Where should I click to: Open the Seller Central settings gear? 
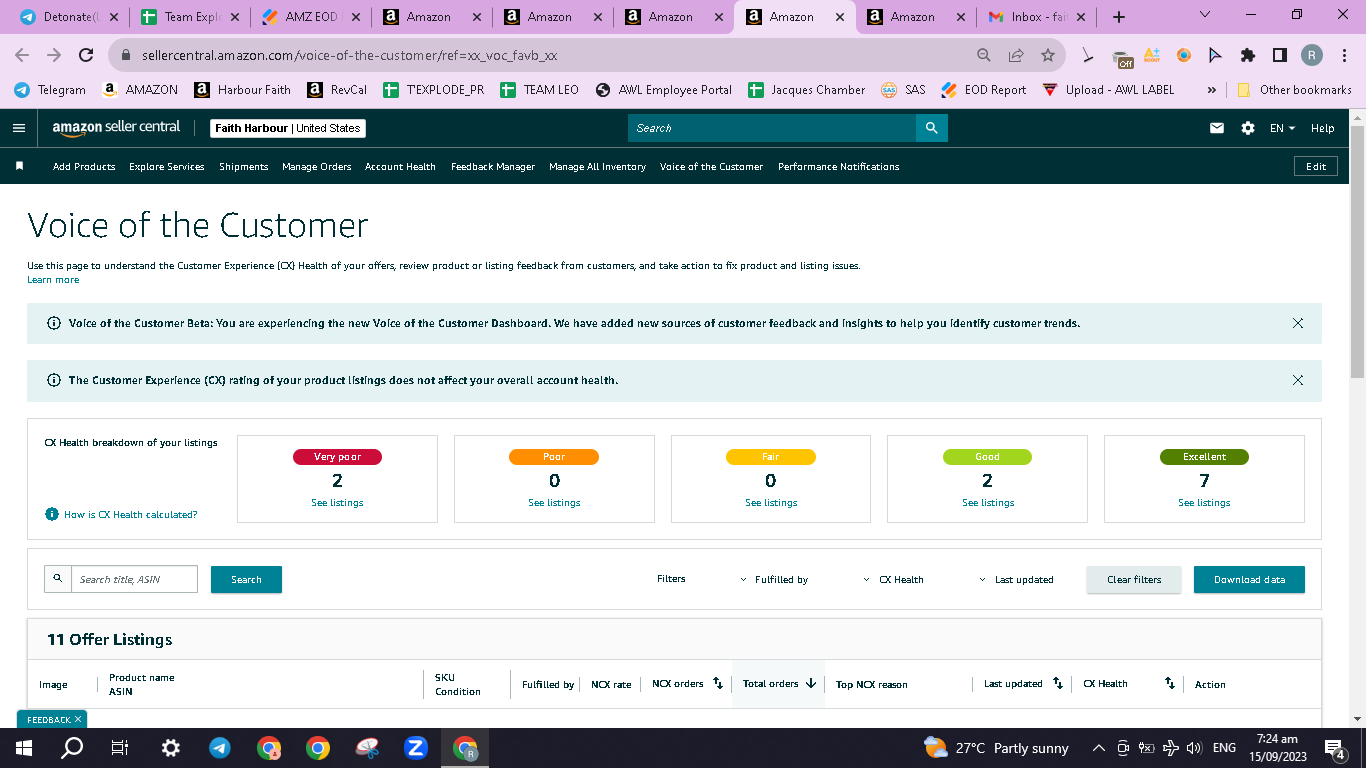1247,128
